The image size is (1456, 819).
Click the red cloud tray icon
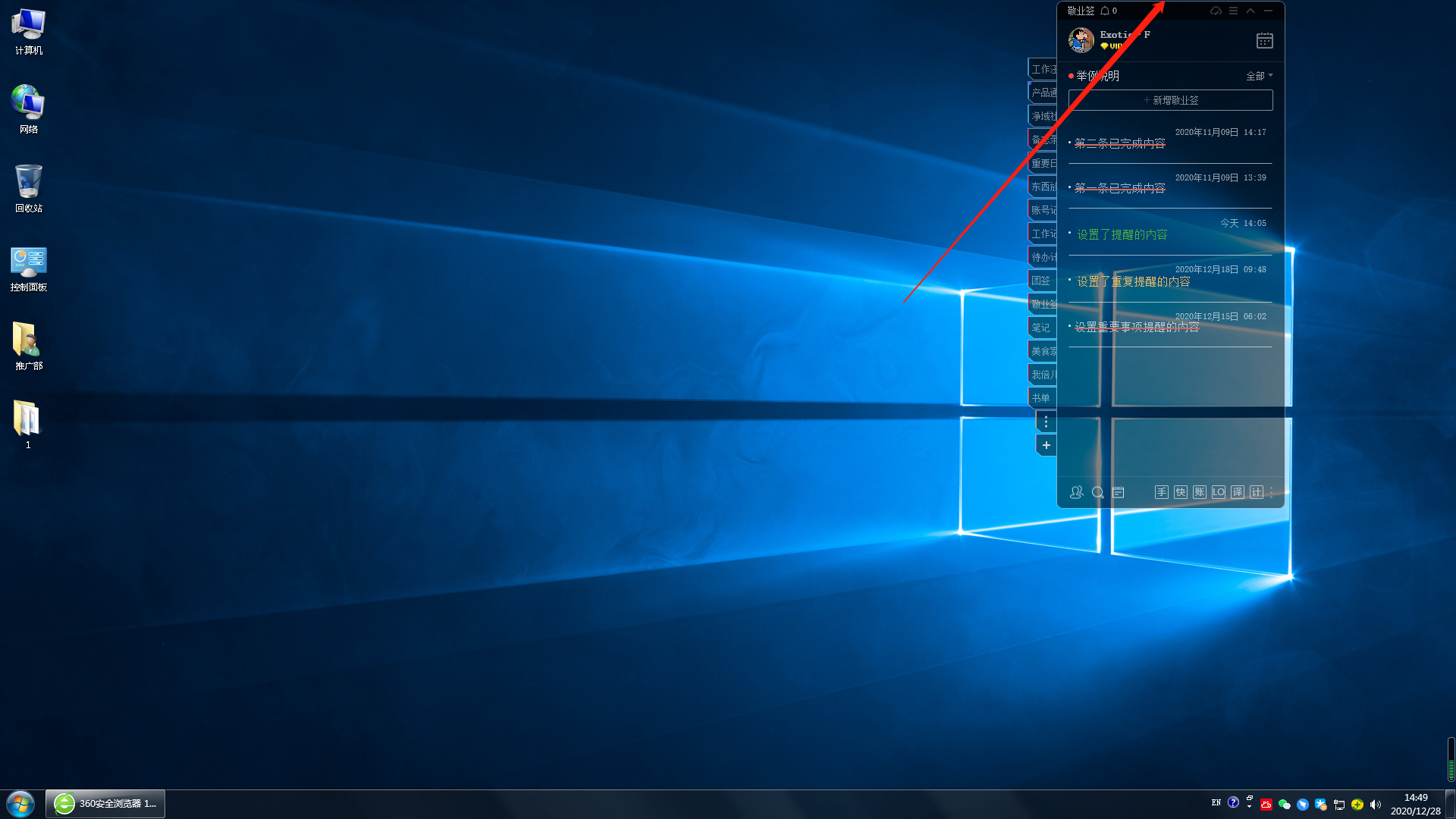coord(1266,805)
